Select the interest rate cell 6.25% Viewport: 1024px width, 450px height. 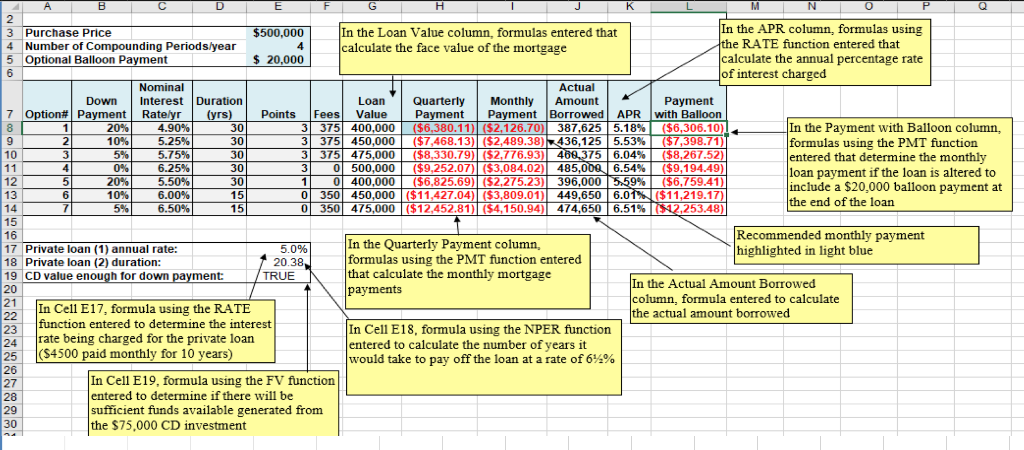[161, 169]
